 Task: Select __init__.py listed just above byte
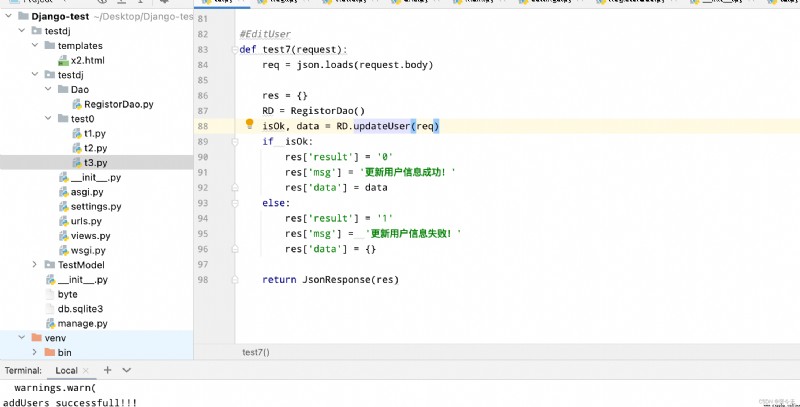coord(83,279)
